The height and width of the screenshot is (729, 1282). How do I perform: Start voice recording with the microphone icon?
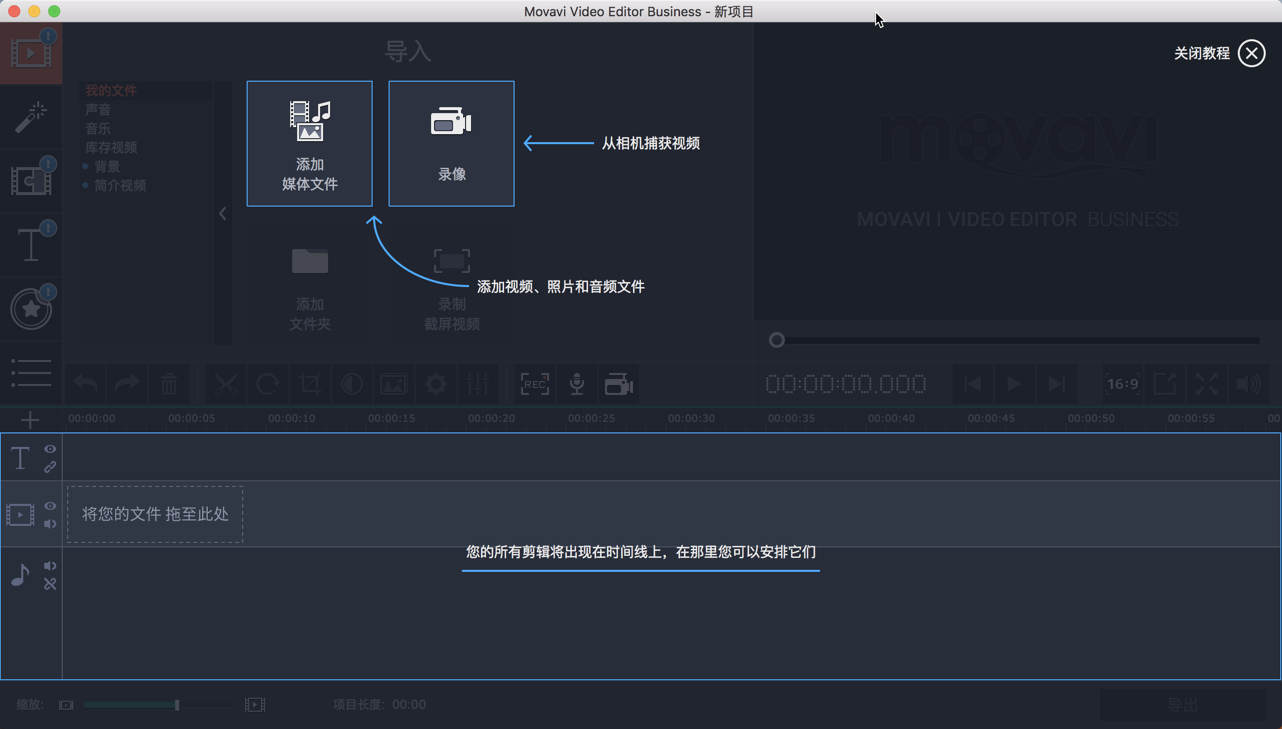coord(577,384)
